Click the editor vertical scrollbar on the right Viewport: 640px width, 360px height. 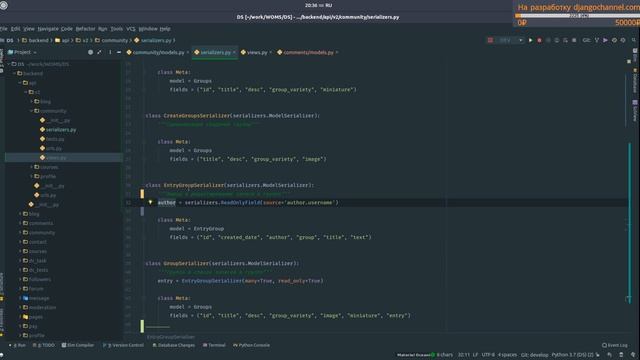(630, 222)
